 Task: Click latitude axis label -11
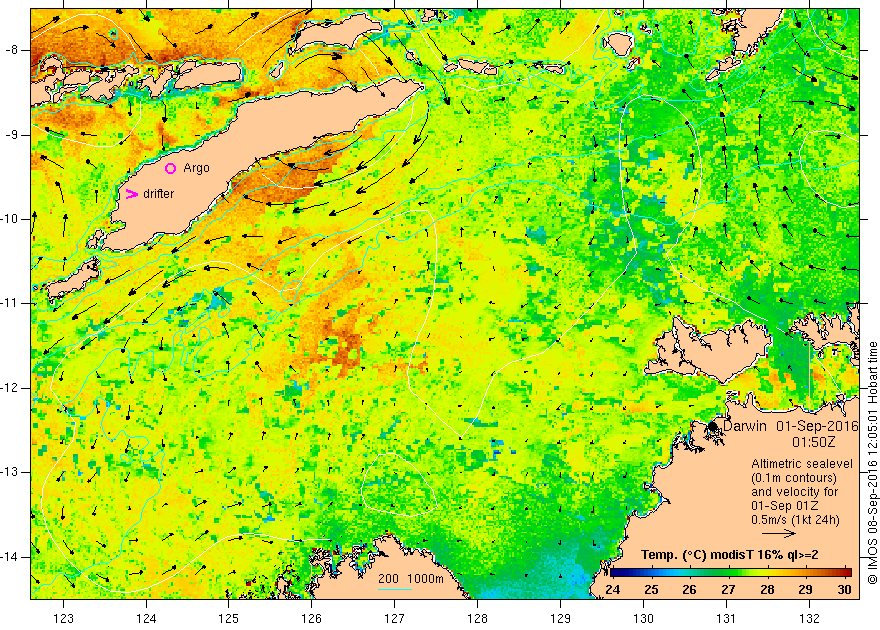pyautogui.click(x=10, y=303)
